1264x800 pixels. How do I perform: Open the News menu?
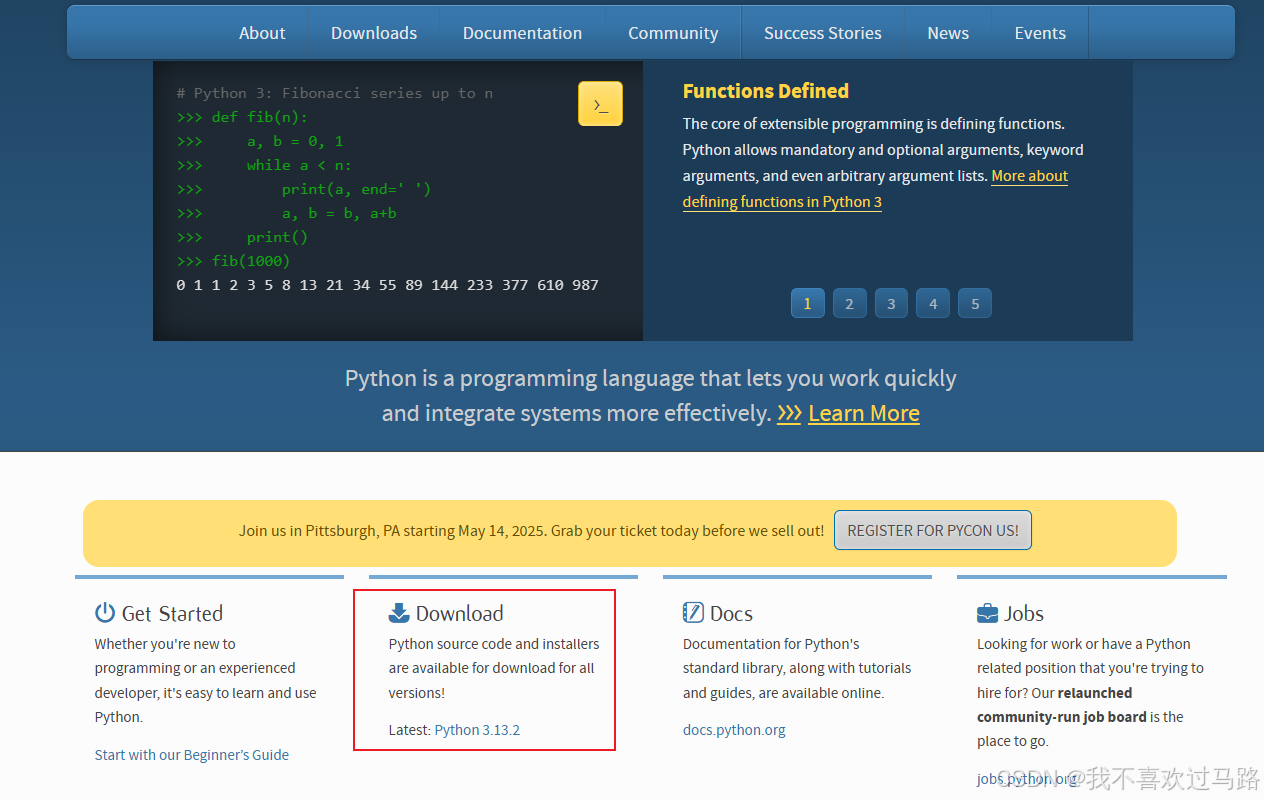948,33
